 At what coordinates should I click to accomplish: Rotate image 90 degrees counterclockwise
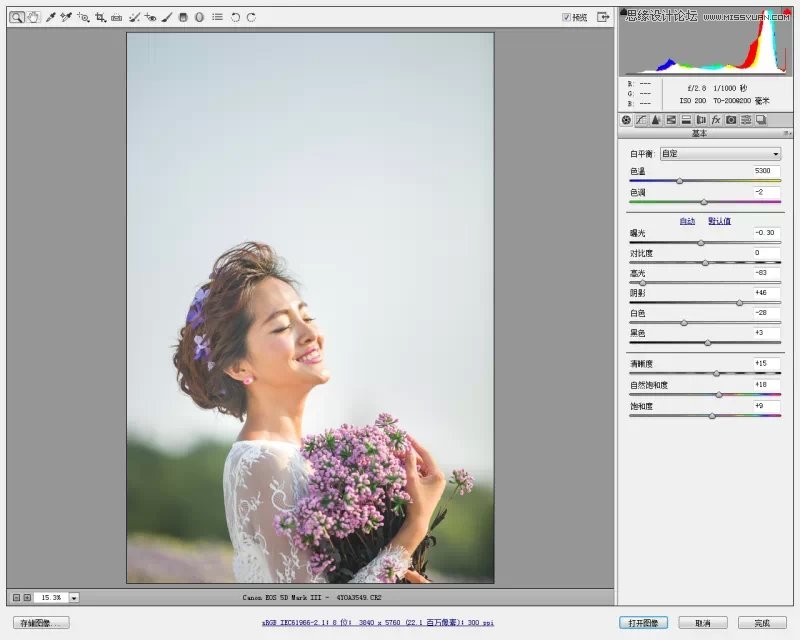pos(235,17)
